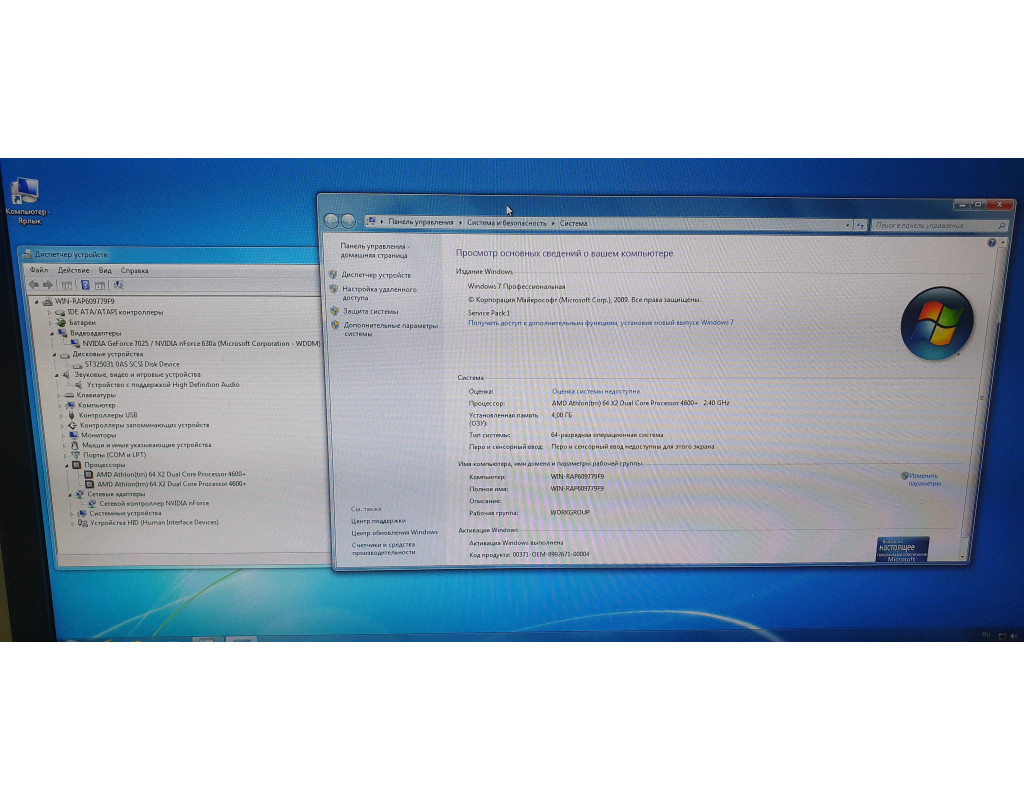Click scan for hardware changes toolbar icon
The width and height of the screenshot is (1024, 800).
pos(118,285)
